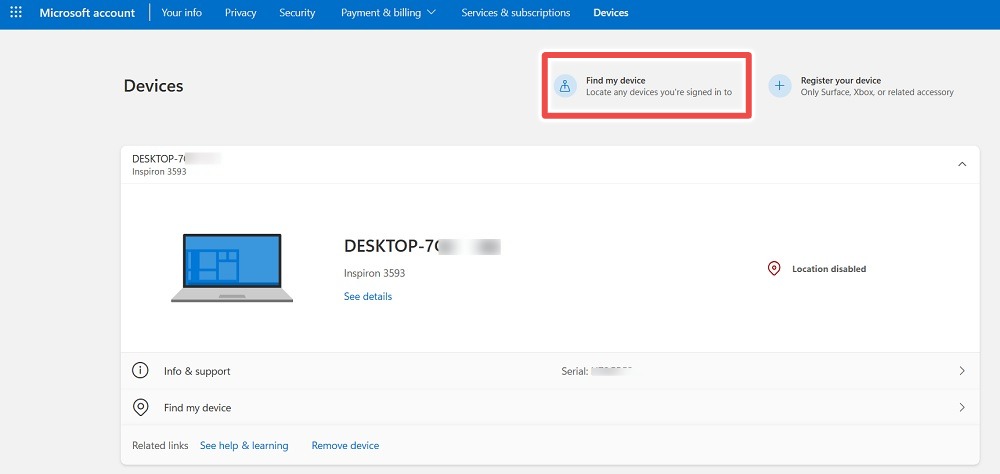The height and width of the screenshot is (474, 1000).
Task: Open the See details link
Action: point(368,297)
